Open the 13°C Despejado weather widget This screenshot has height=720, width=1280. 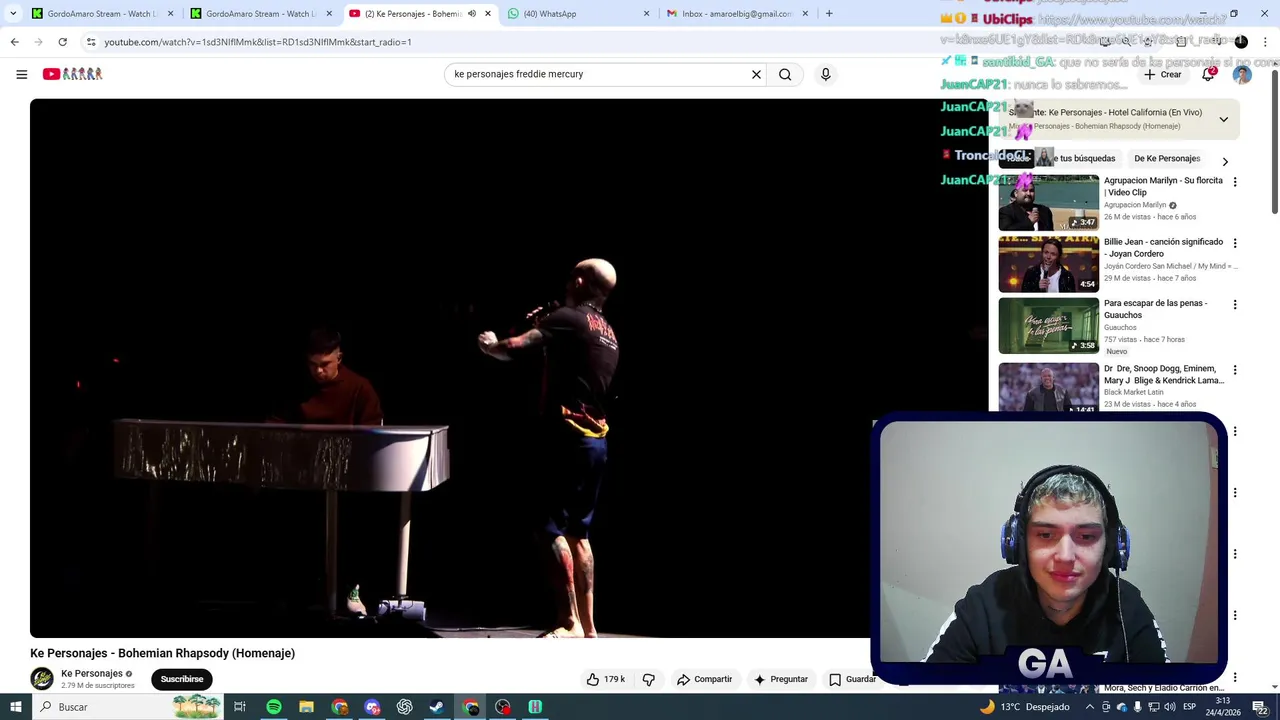point(1025,707)
